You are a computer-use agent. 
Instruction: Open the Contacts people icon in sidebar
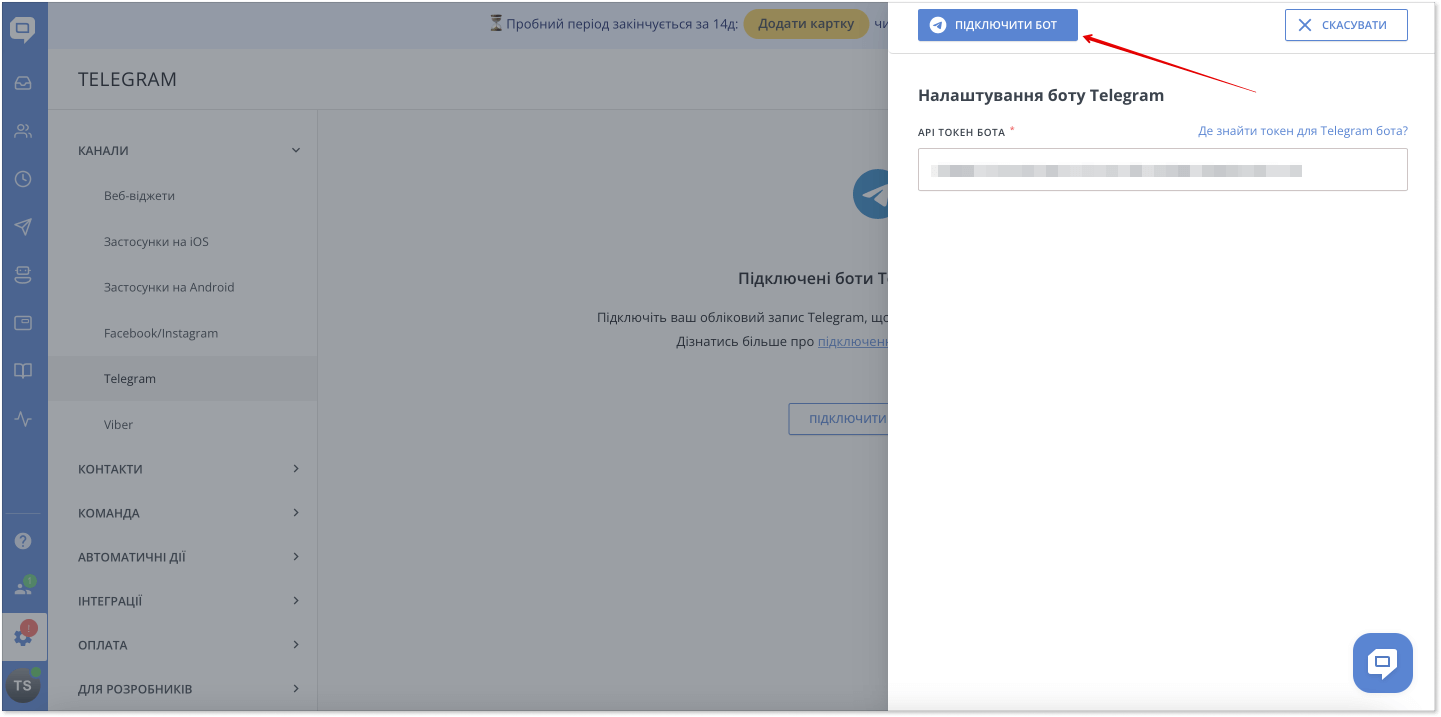pos(23,131)
